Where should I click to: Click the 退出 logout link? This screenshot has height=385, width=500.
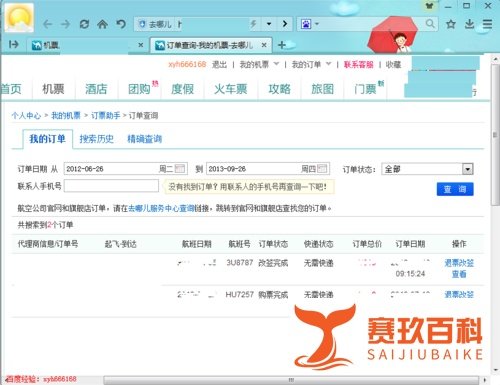[x=219, y=64]
